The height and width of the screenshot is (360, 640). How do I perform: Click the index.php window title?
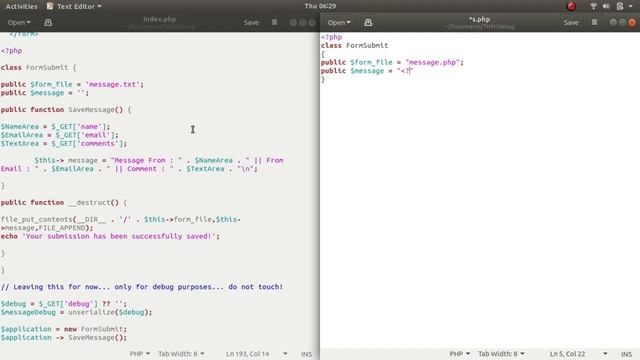(160, 19)
